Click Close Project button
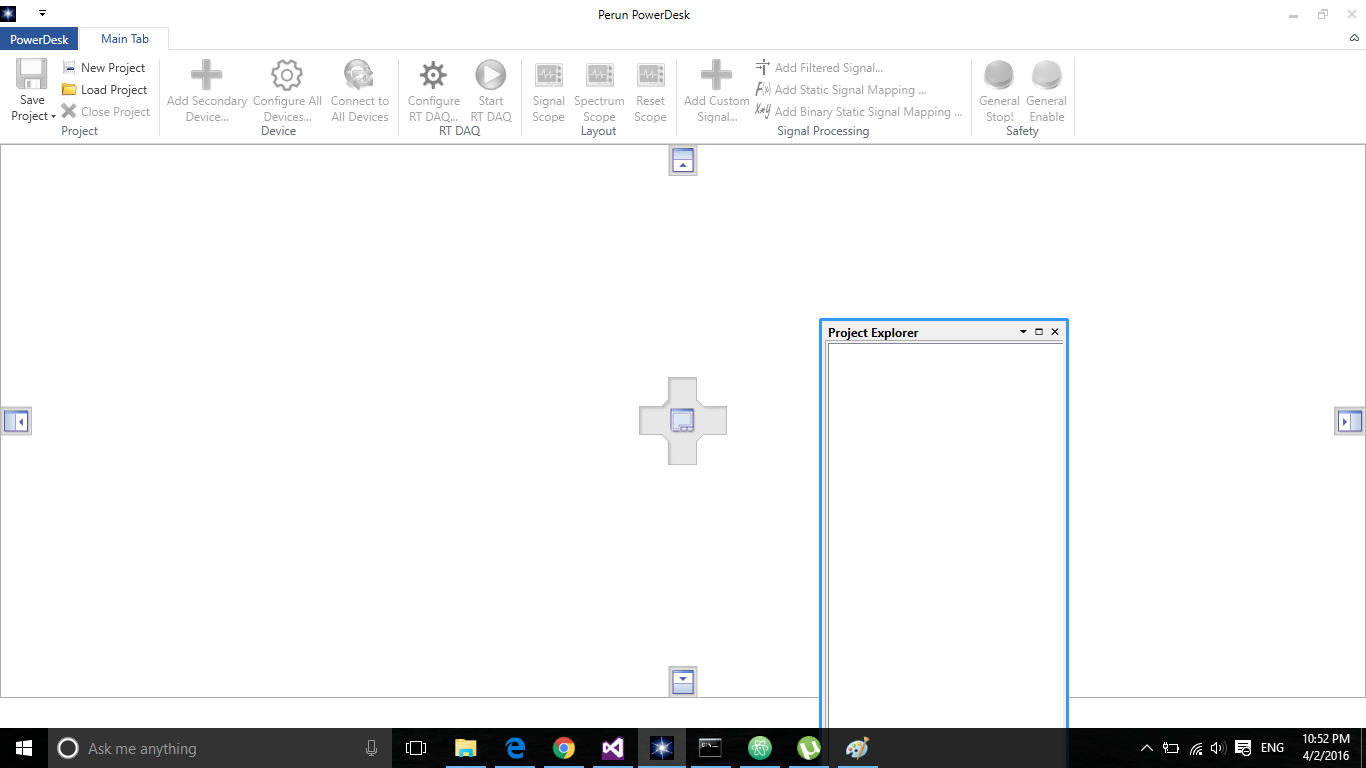Screen dimensions: 1366x768 pyautogui.click(x=105, y=112)
